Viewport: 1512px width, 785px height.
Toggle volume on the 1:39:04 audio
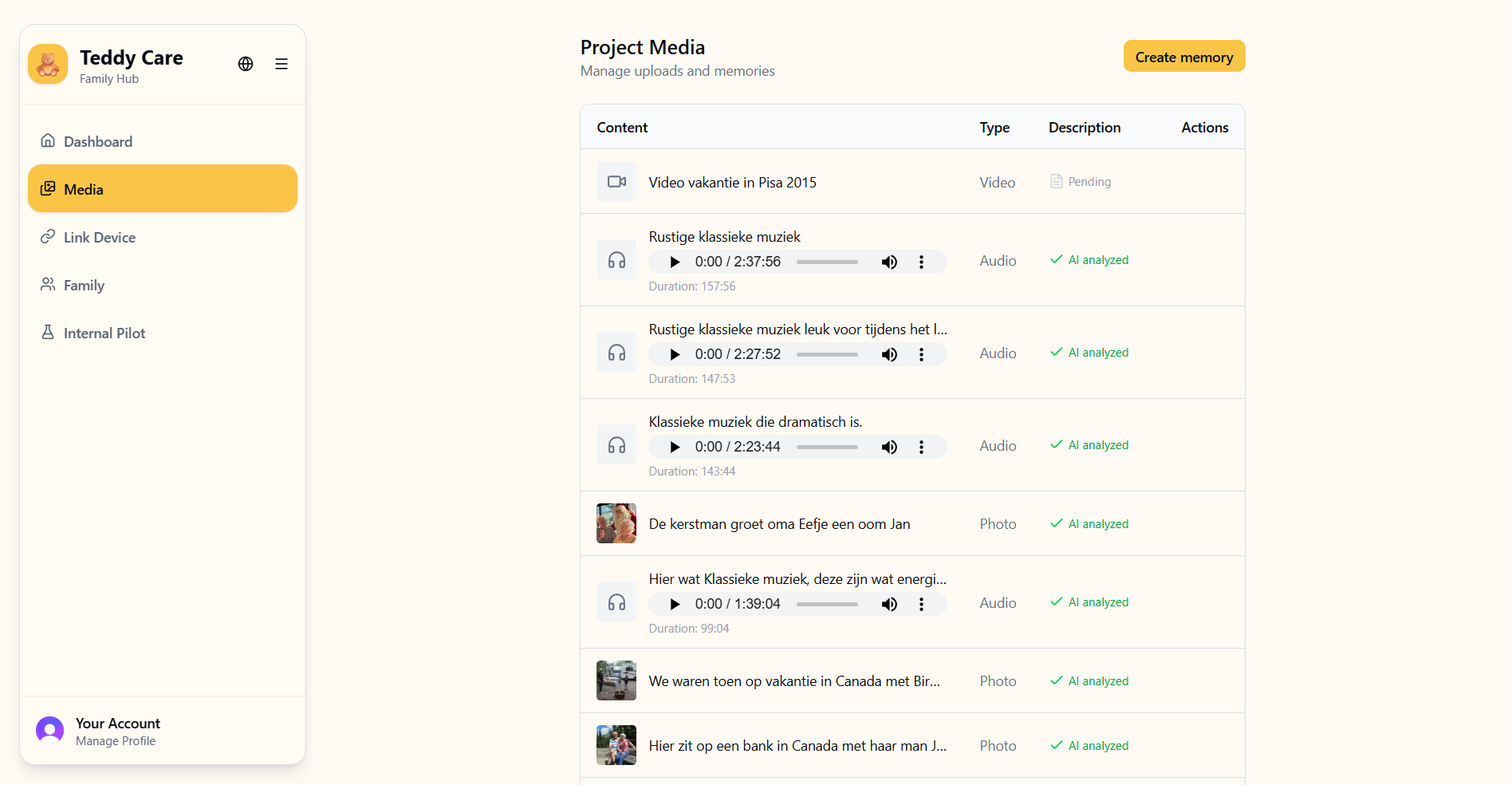[x=889, y=604]
